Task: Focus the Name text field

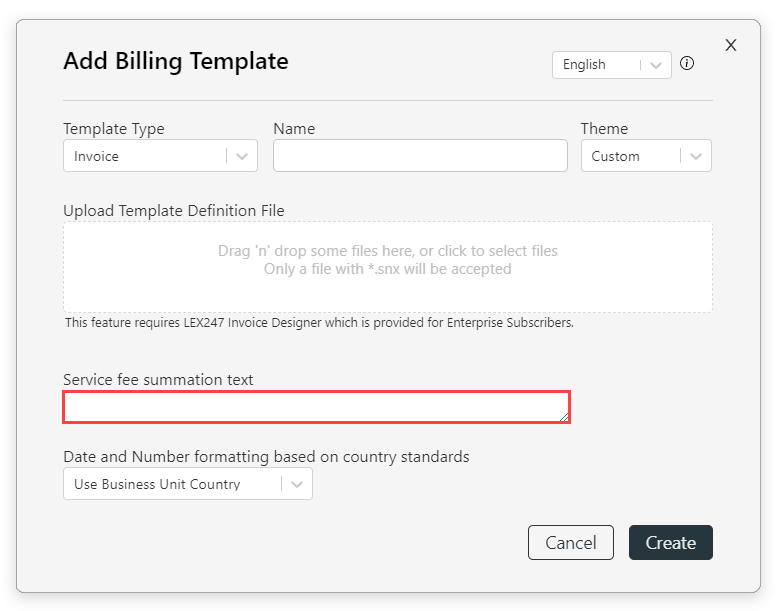Action: click(420, 156)
